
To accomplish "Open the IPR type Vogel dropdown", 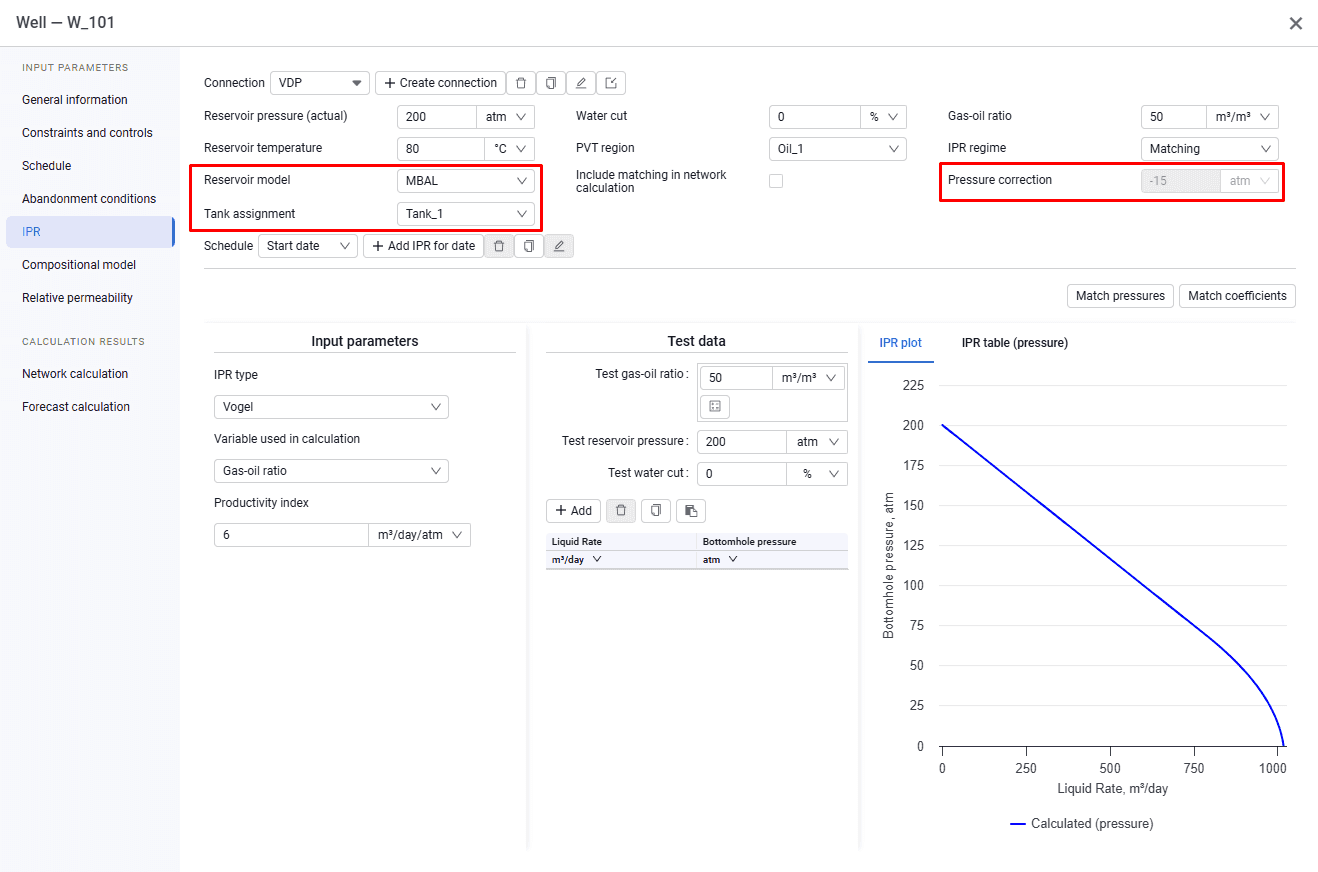I will (331, 407).
